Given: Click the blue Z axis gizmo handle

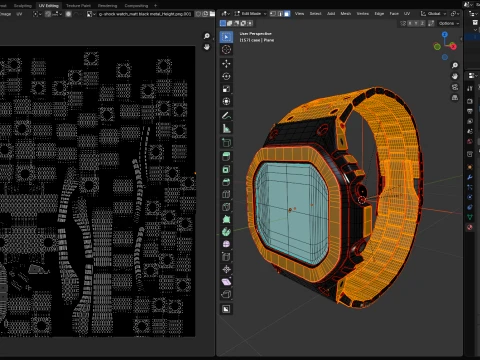Looking at the screenshot, I should (445, 34).
